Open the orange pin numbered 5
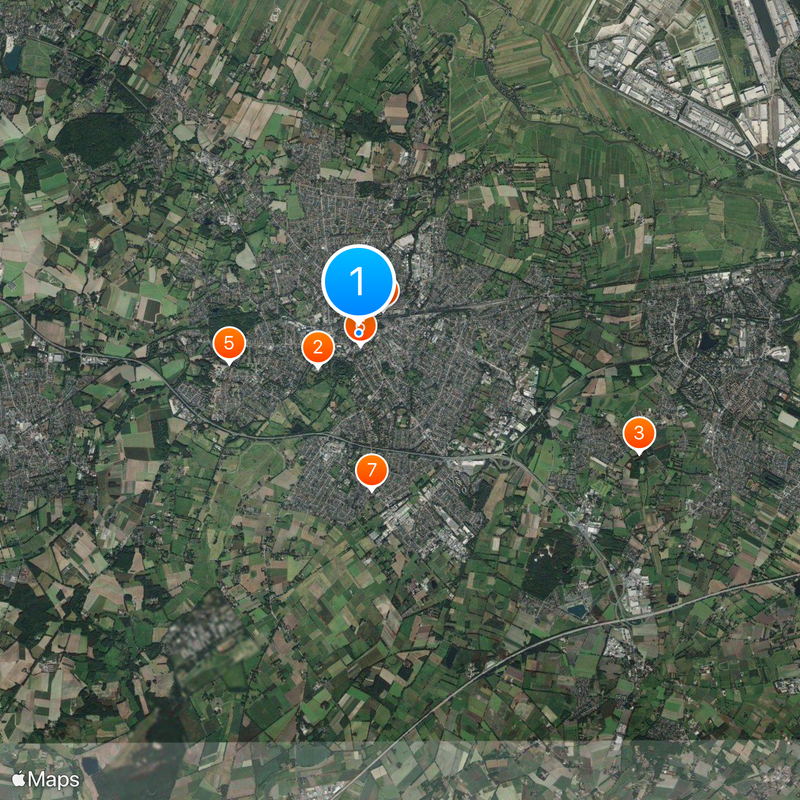The width and height of the screenshot is (800, 800). 229,343
